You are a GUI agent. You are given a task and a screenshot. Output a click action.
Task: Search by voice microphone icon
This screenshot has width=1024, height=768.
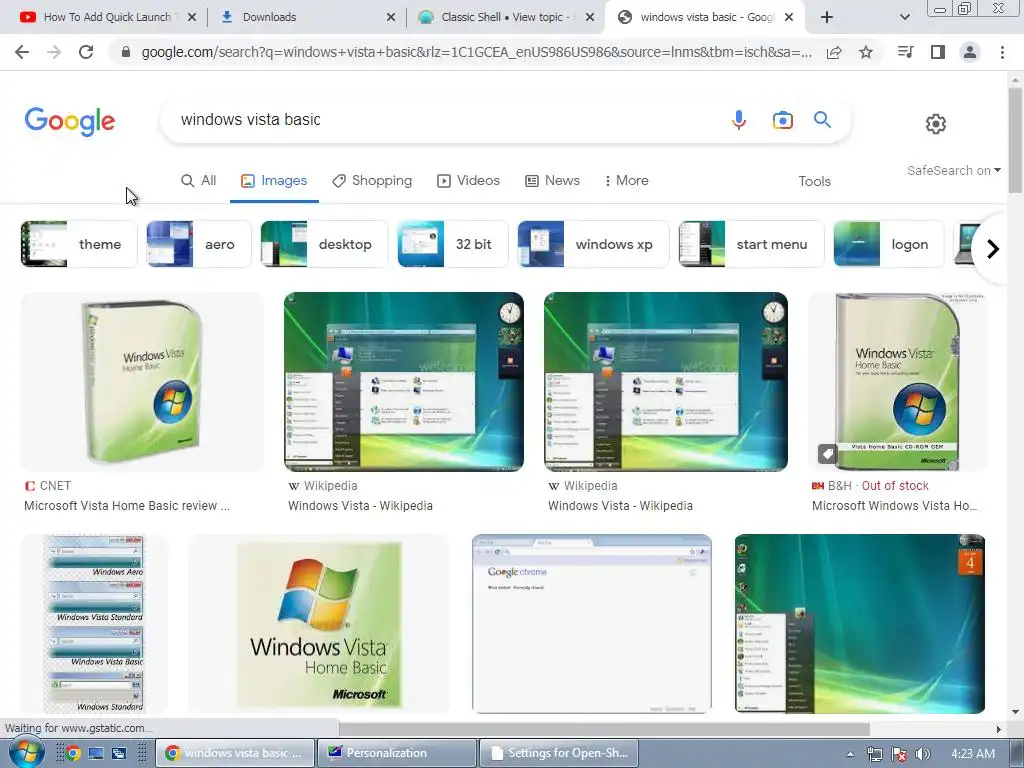tap(739, 120)
